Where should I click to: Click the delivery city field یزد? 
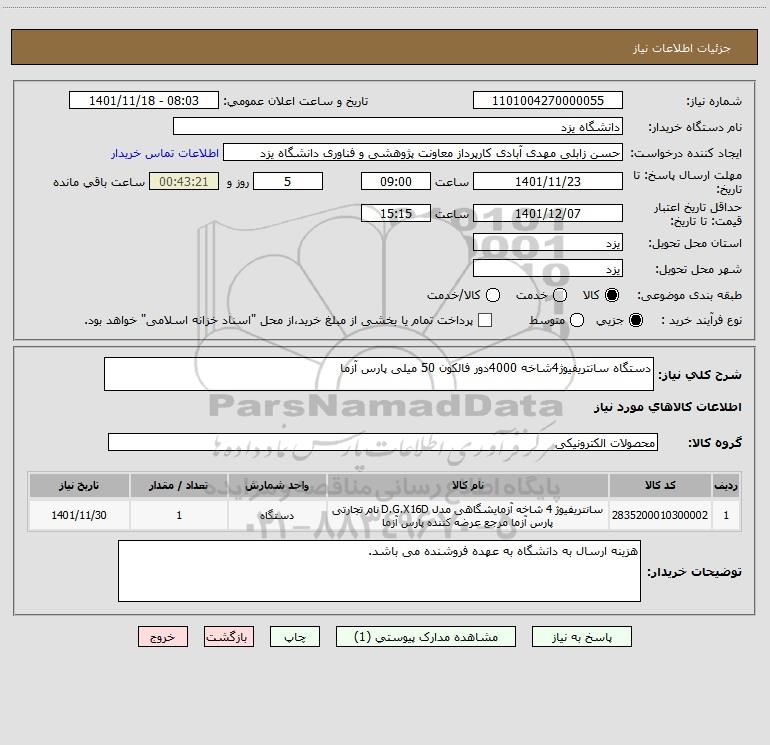click(548, 269)
